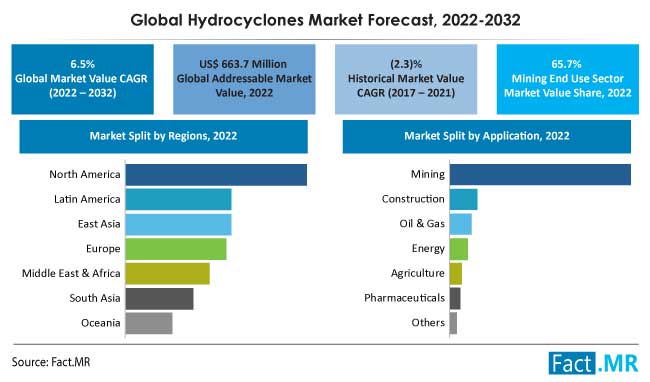
Task: Click the Market Split by Application header
Action: pyautogui.click(x=487, y=136)
